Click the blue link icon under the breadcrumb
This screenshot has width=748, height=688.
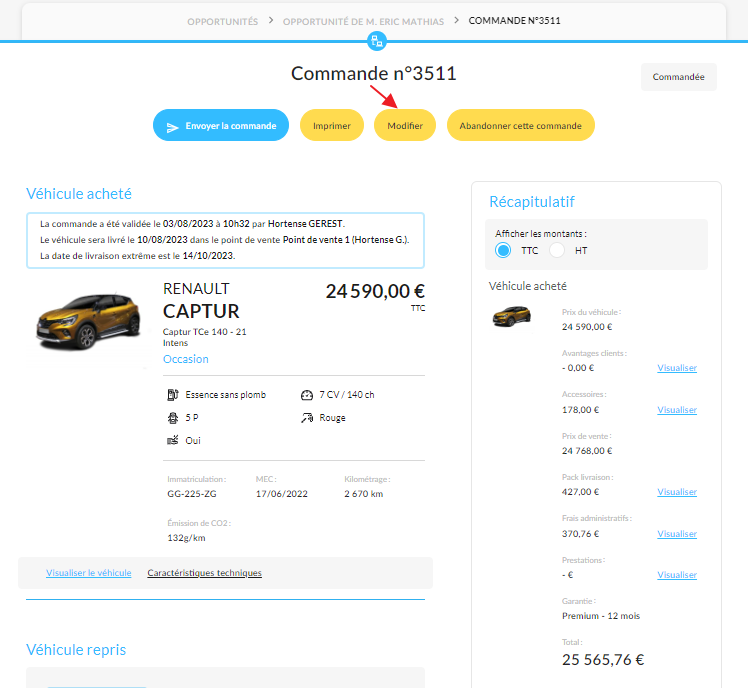(x=377, y=41)
